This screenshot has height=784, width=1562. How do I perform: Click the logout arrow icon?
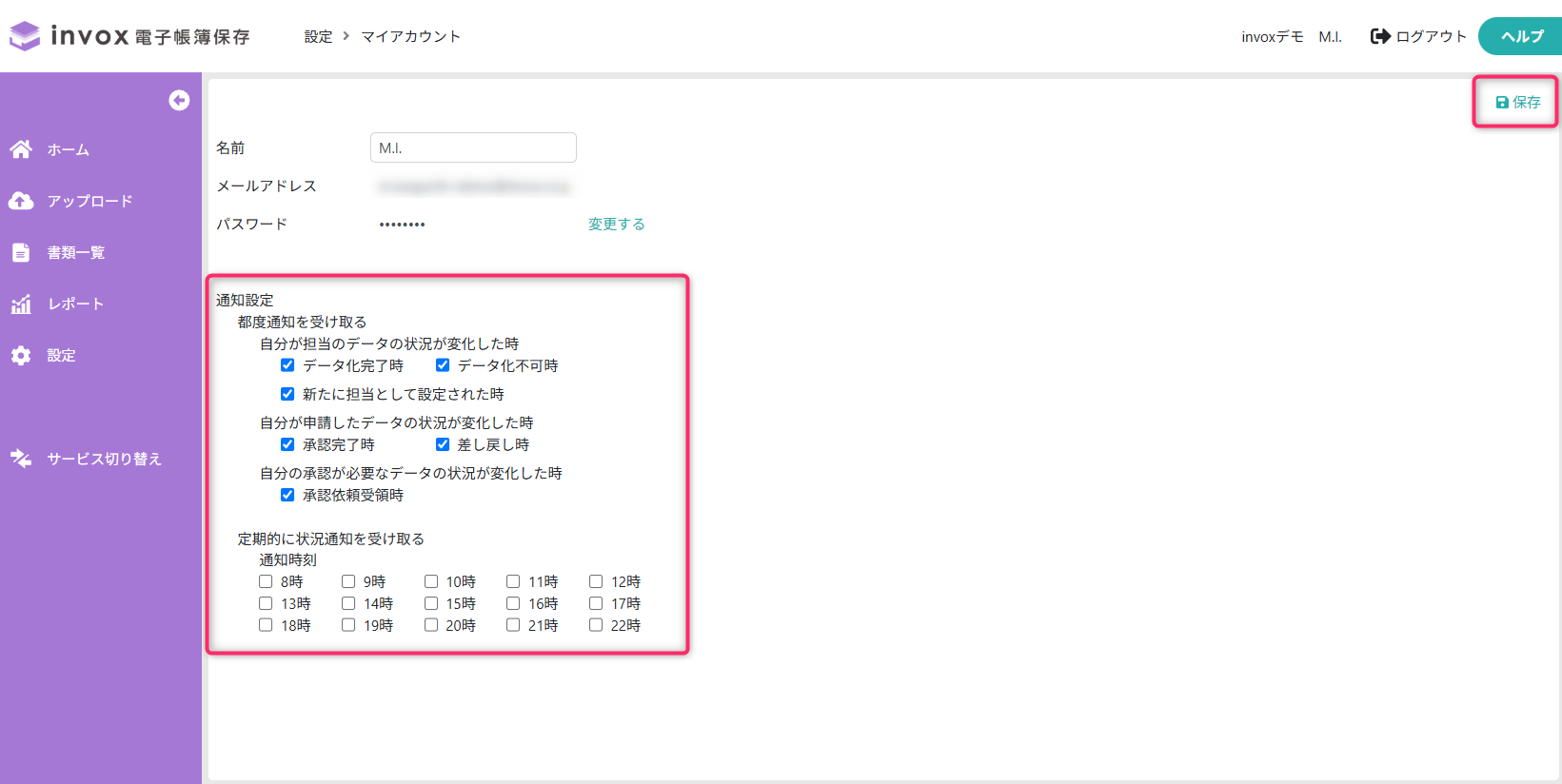point(1380,36)
